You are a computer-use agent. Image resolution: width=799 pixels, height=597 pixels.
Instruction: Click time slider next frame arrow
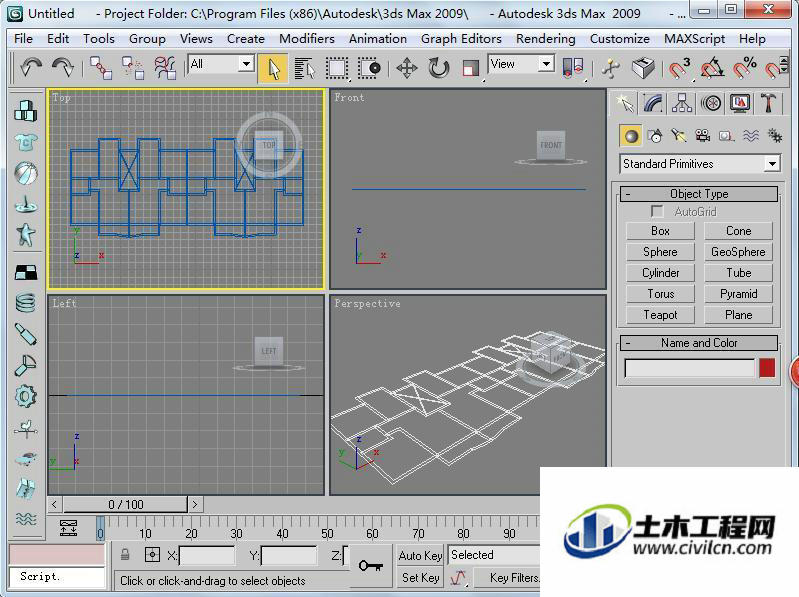pyautogui.click(x=195, y=504)
